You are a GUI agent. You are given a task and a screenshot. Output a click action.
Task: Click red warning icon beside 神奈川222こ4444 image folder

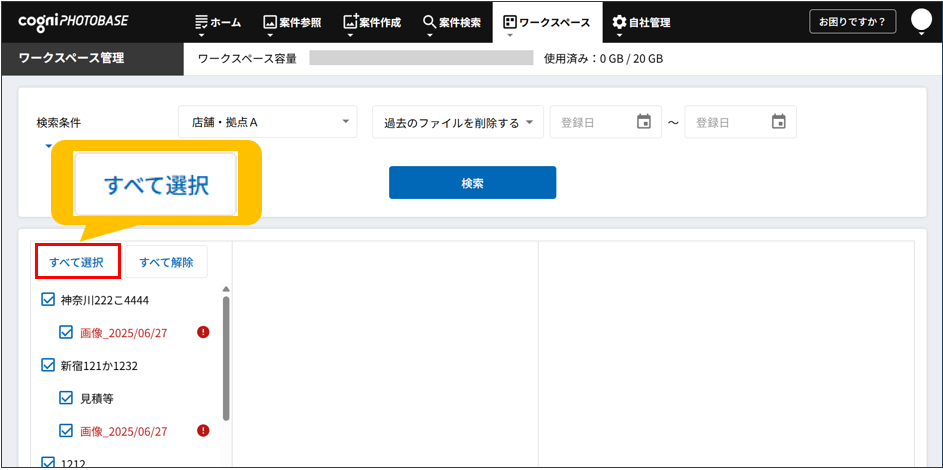coord(203,332)
